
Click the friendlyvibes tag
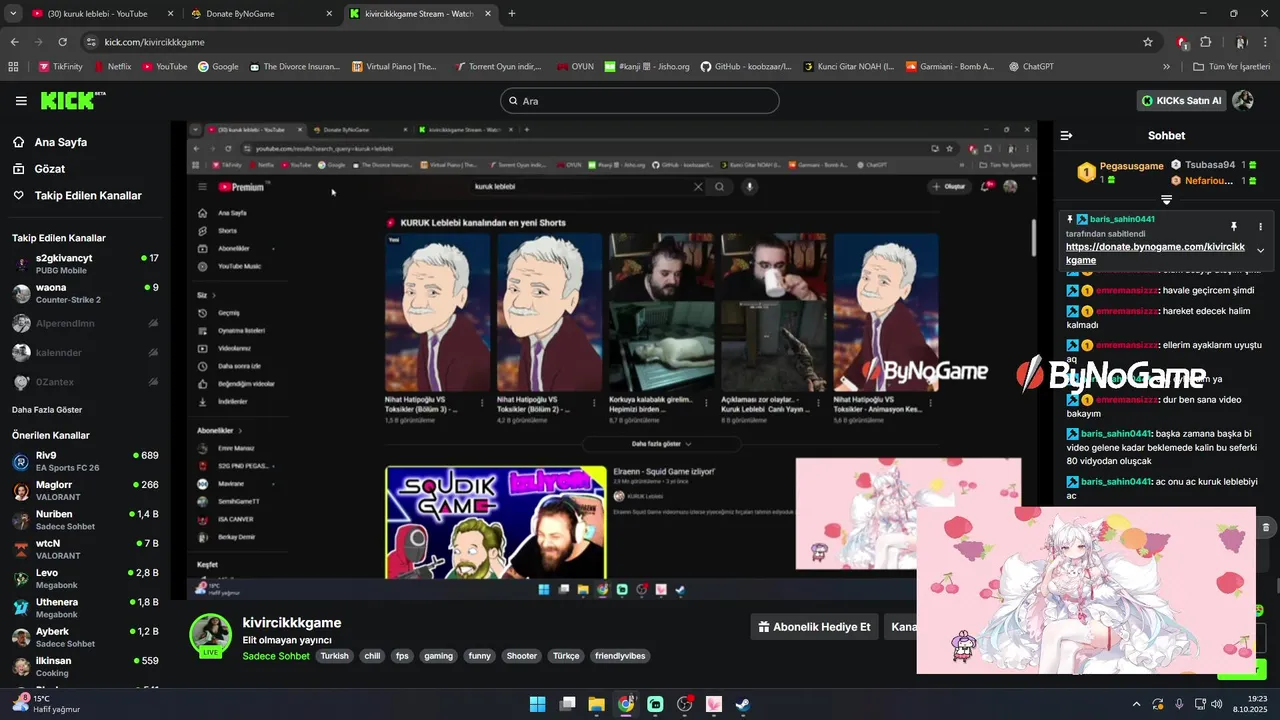(620, 656)
